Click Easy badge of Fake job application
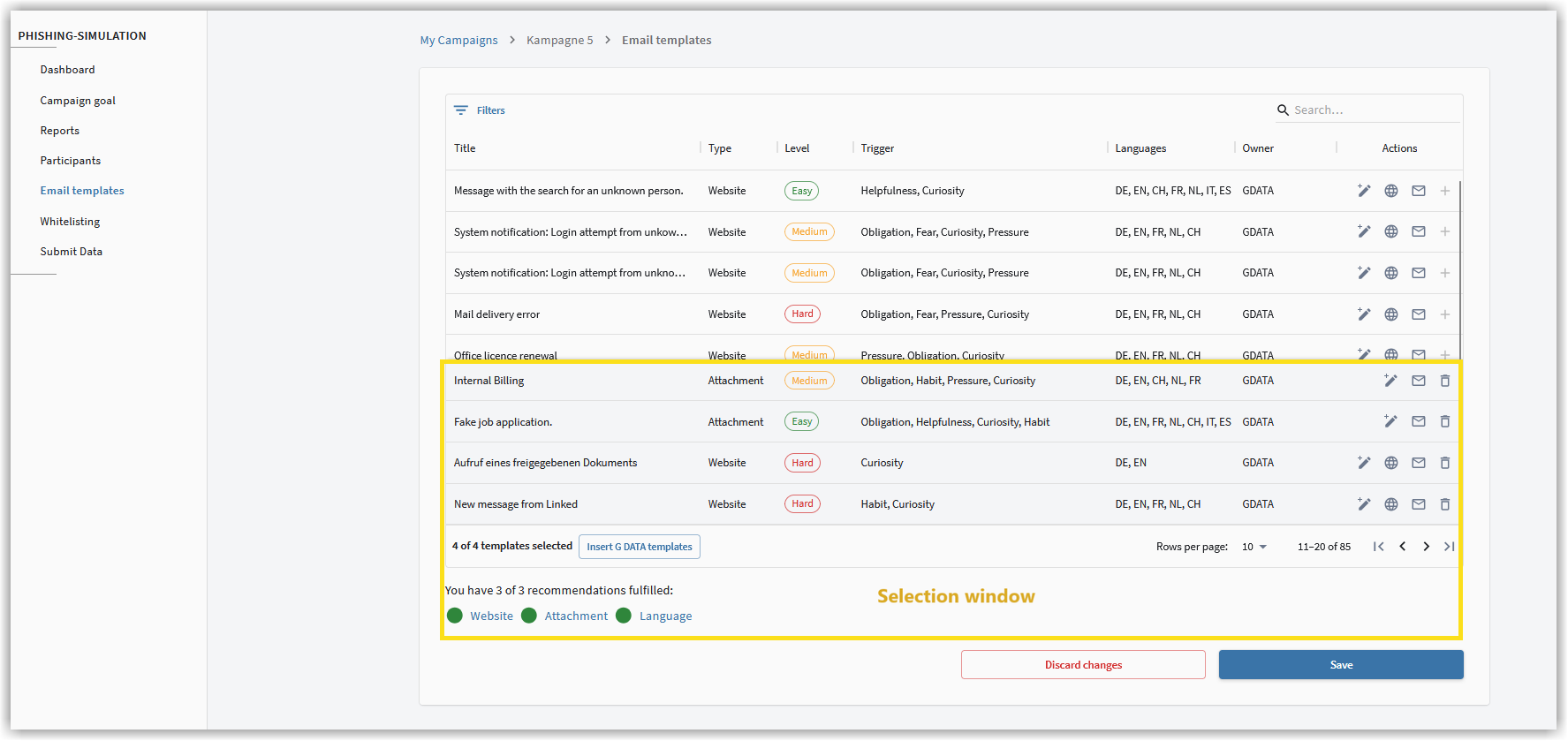 [x=801, y=421]
